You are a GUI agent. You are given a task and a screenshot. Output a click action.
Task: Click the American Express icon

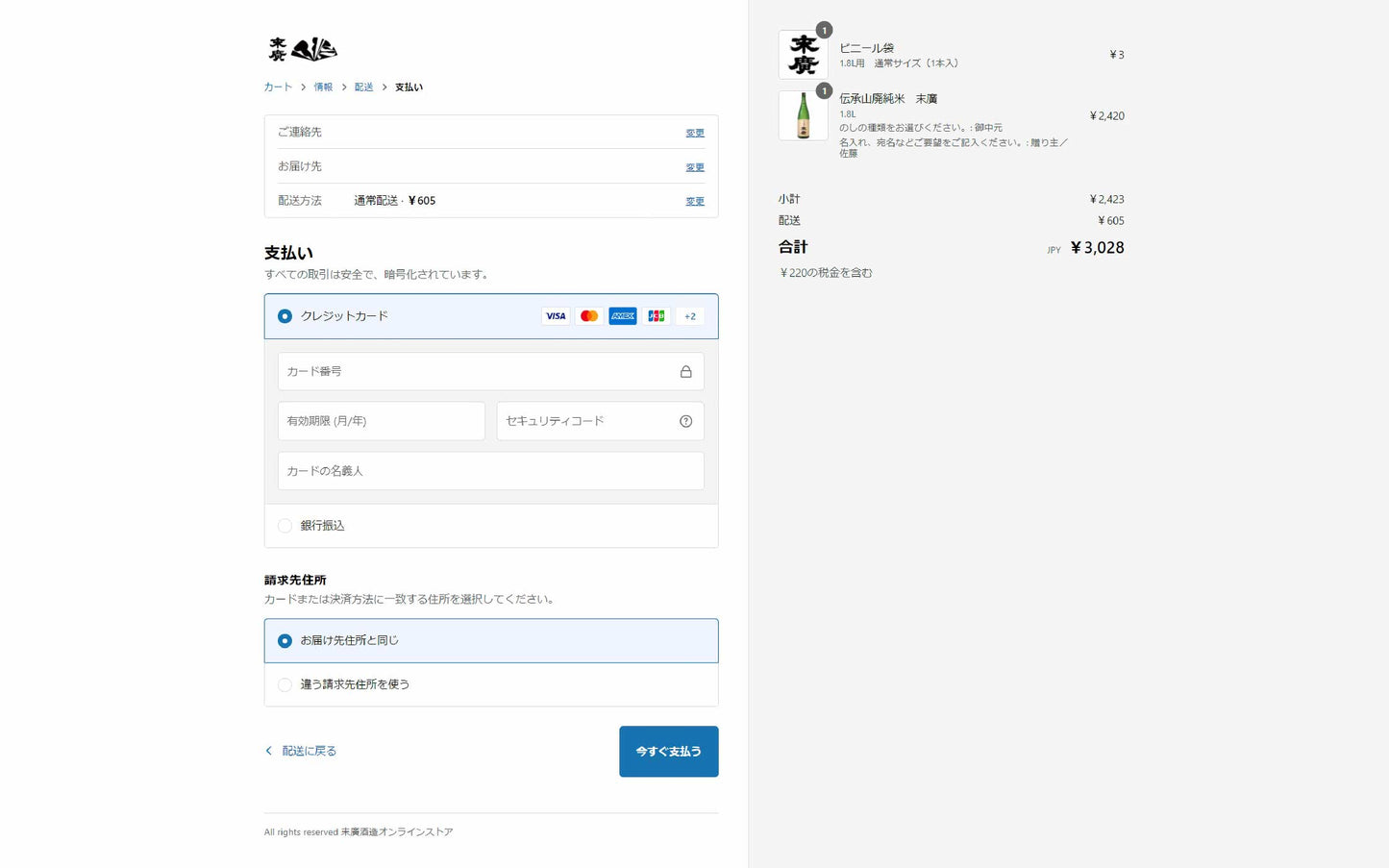tap(623, 316)
